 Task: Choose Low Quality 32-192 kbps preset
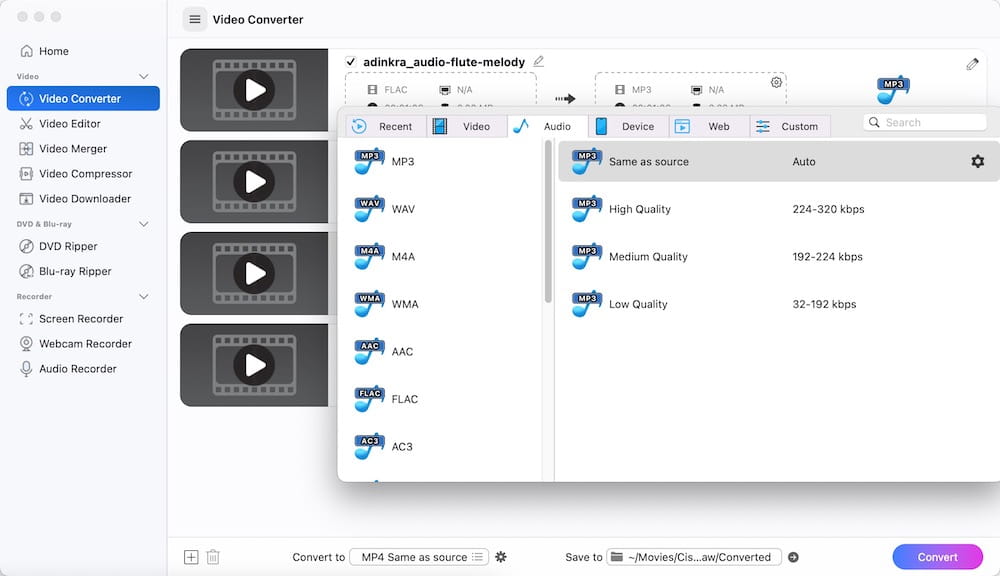779,304
